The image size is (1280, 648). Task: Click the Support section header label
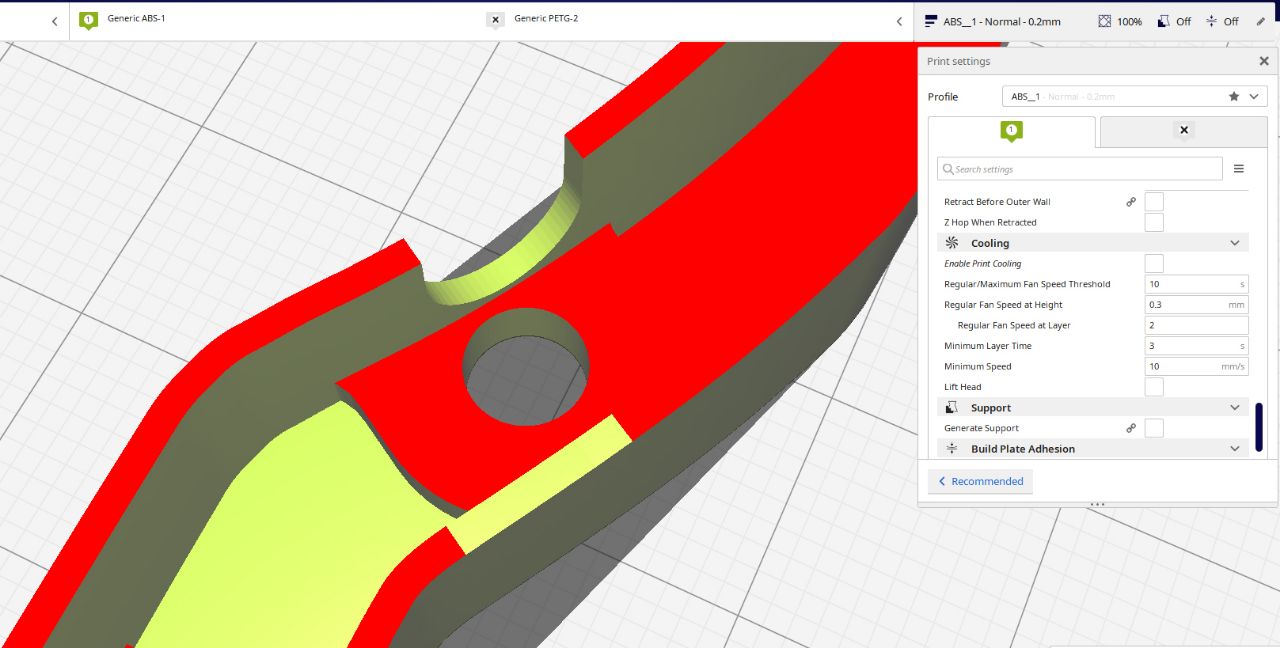pos(991,408)
